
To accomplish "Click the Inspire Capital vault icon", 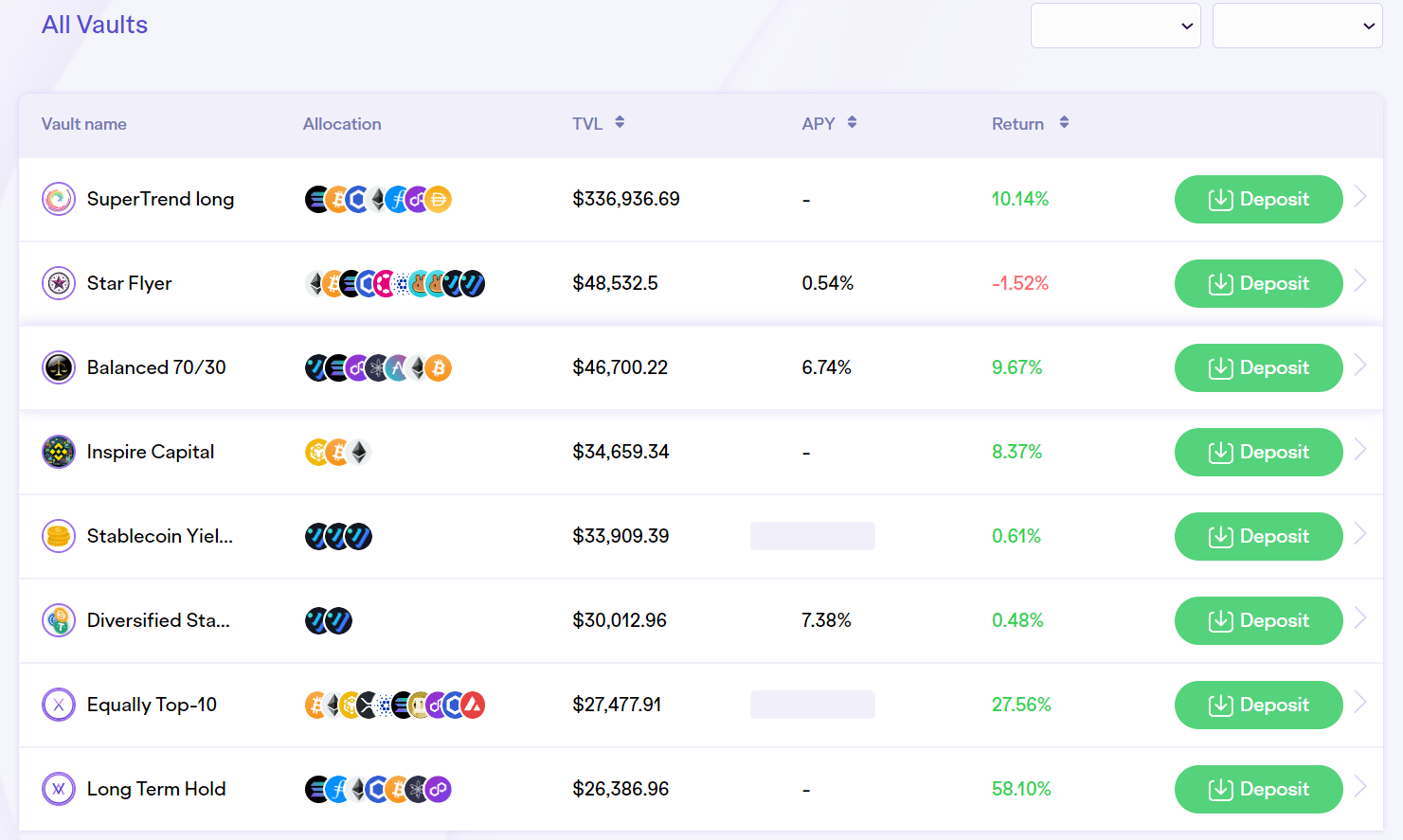I will click(59, 452).
